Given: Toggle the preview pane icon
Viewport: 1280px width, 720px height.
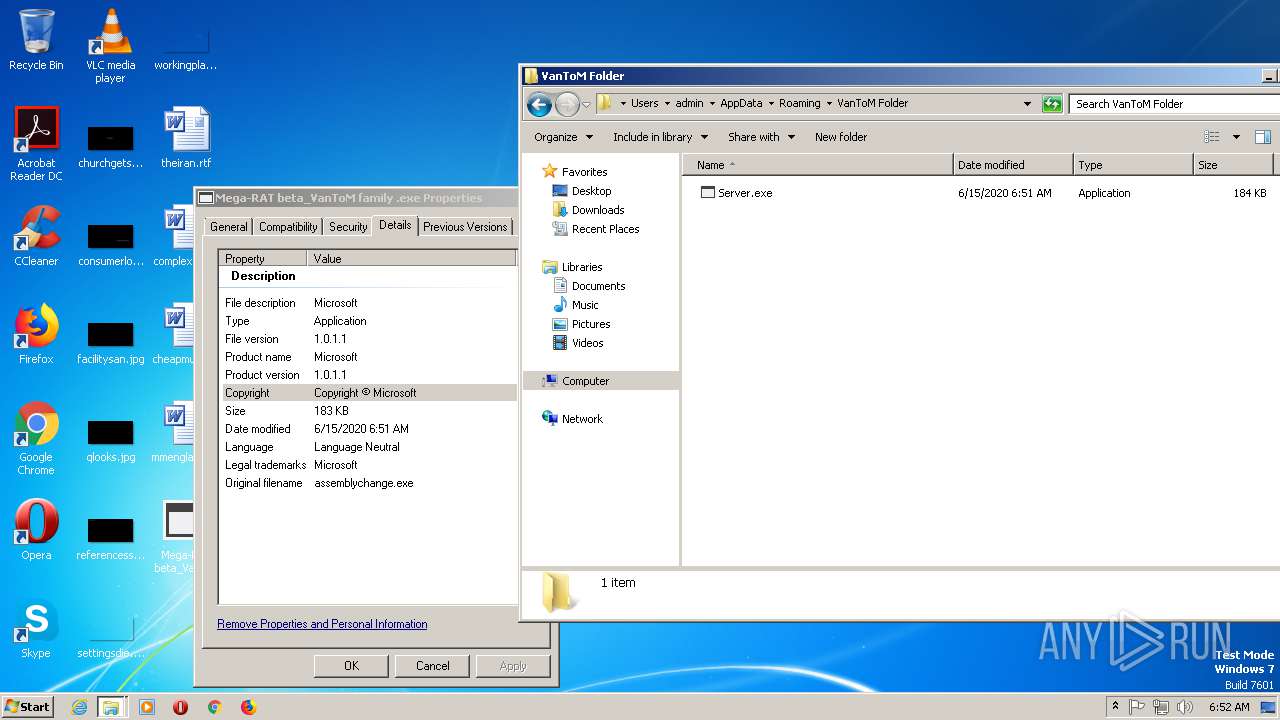Looking at the screenshot, I should coord(1262,137).
